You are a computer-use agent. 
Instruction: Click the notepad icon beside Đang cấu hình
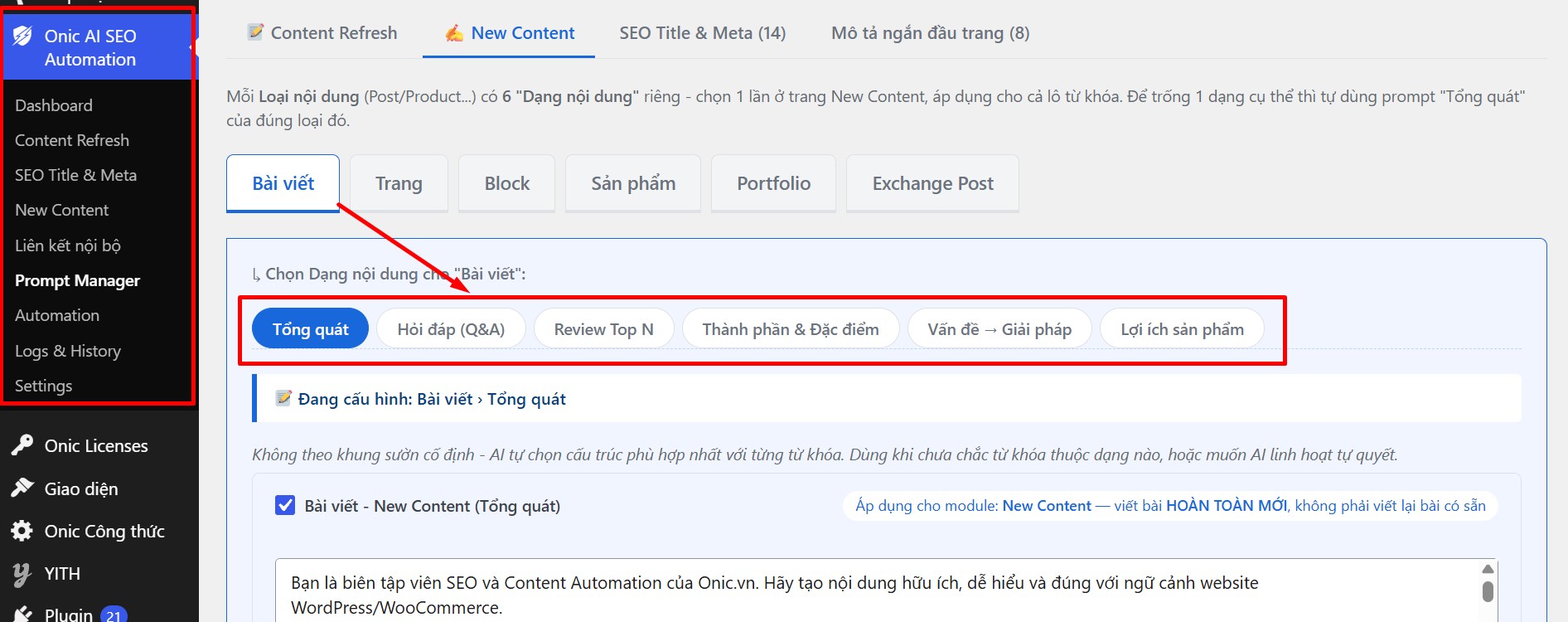click(x=283, y=398)
